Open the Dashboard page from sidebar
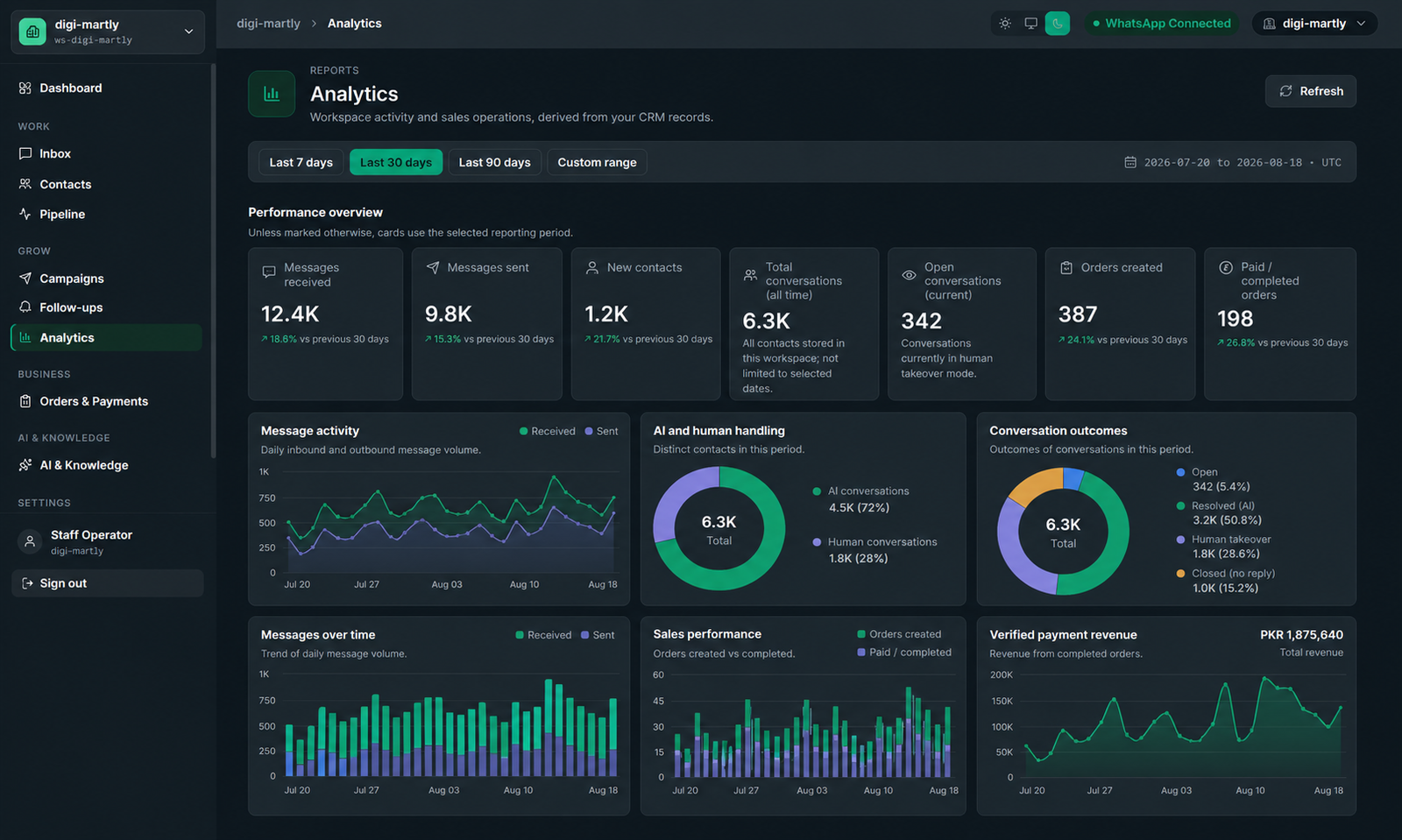This screenshot has height=840, width=1402. pos(107,88)
